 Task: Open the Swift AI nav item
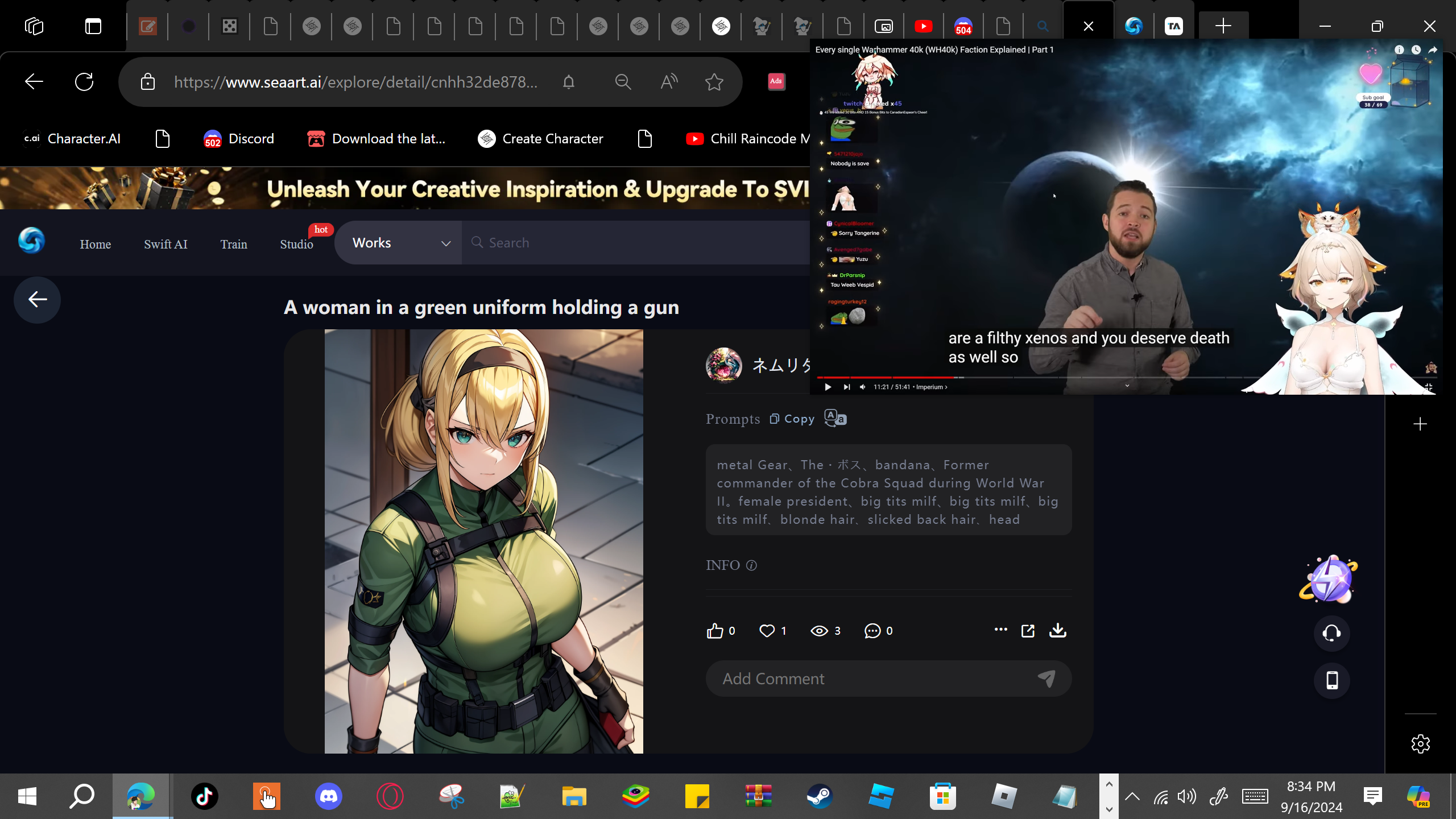pyautogui.click(x=166, y=244)
